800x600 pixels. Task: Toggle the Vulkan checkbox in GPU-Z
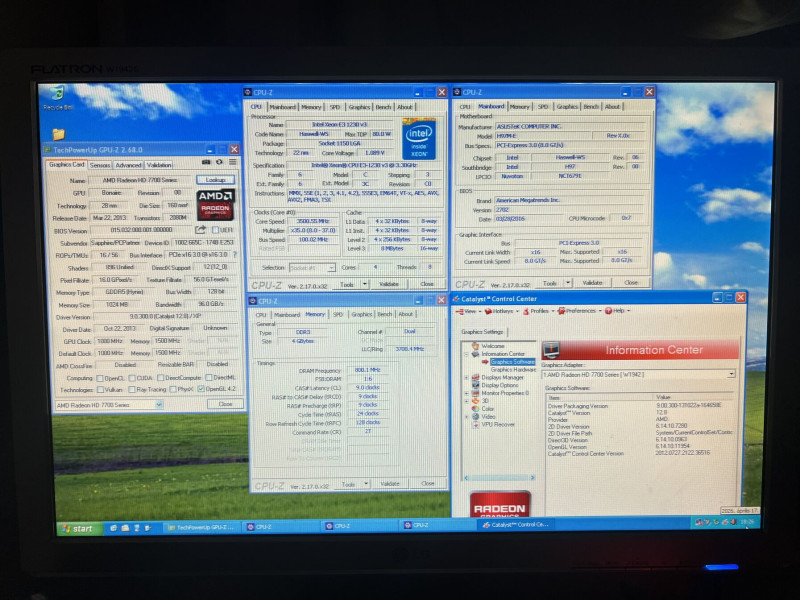pos(100,390)
